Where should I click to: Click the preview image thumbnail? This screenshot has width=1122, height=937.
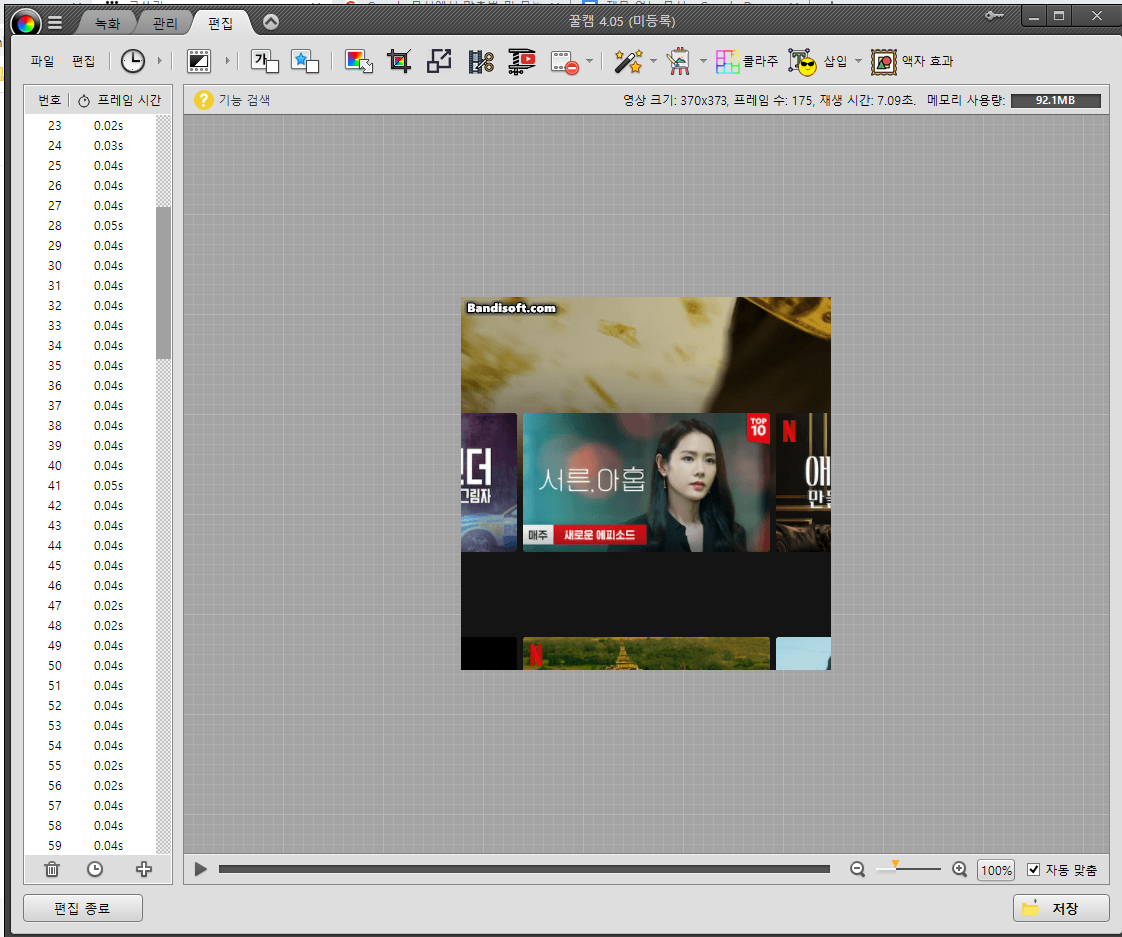tap(645, 483)
